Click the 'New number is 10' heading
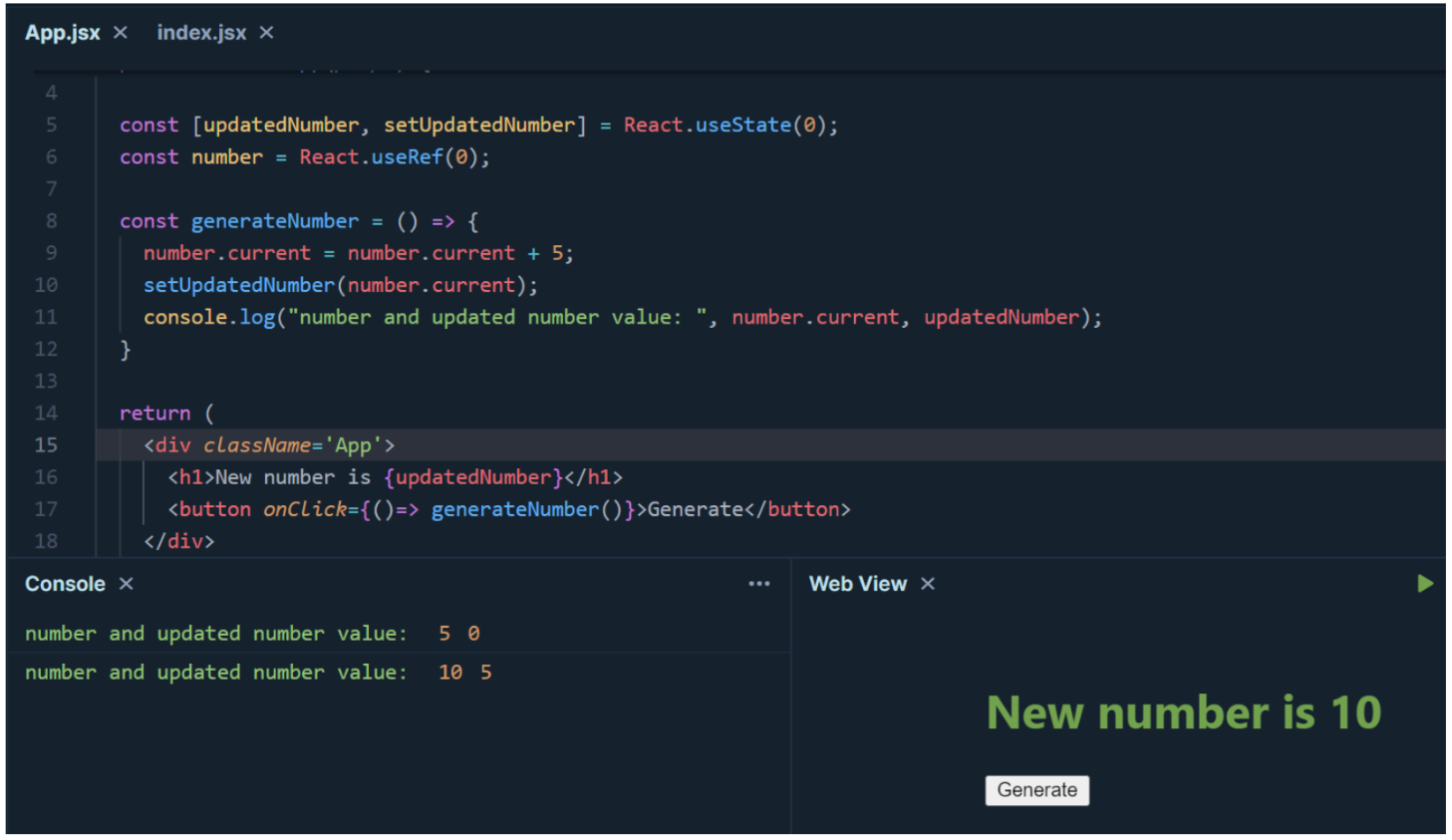 [1184, 713]
